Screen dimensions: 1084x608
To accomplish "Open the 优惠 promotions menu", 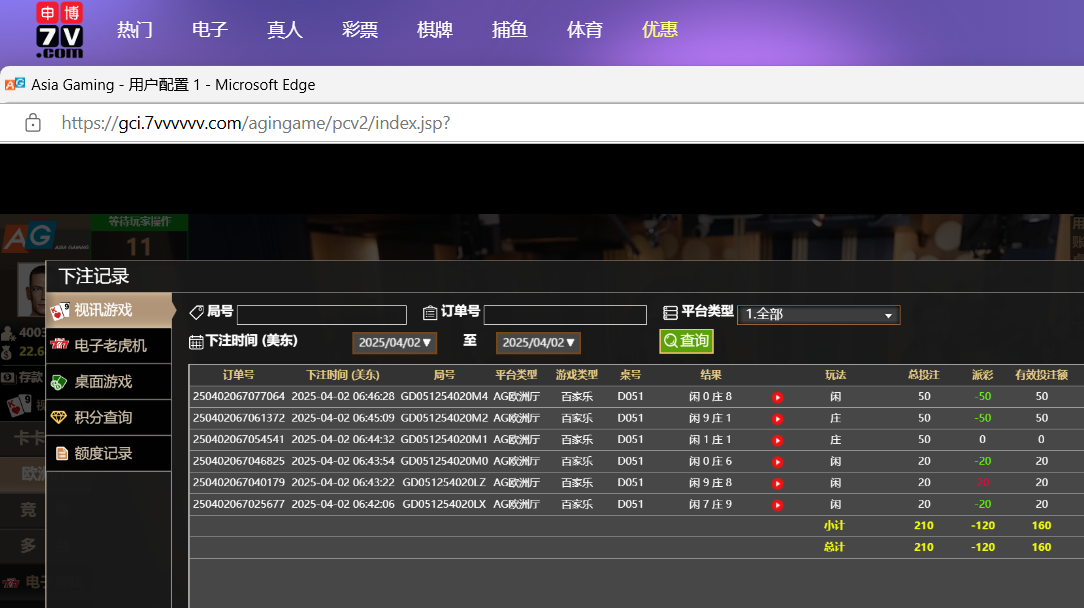I will [x=660, y=30].
